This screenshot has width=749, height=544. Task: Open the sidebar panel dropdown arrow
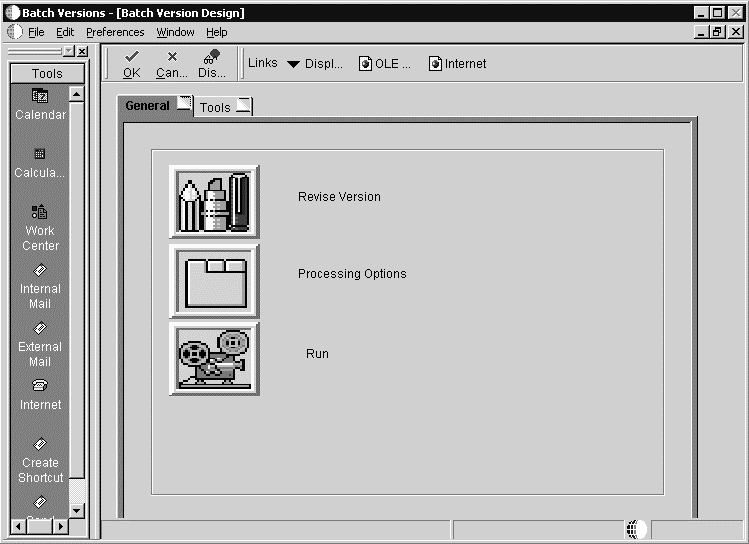(x=69, y=51)
